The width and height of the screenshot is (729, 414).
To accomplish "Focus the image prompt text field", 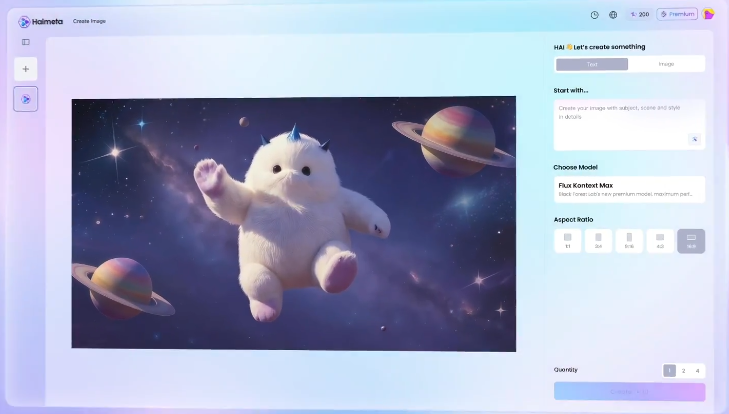I will 629,125.
